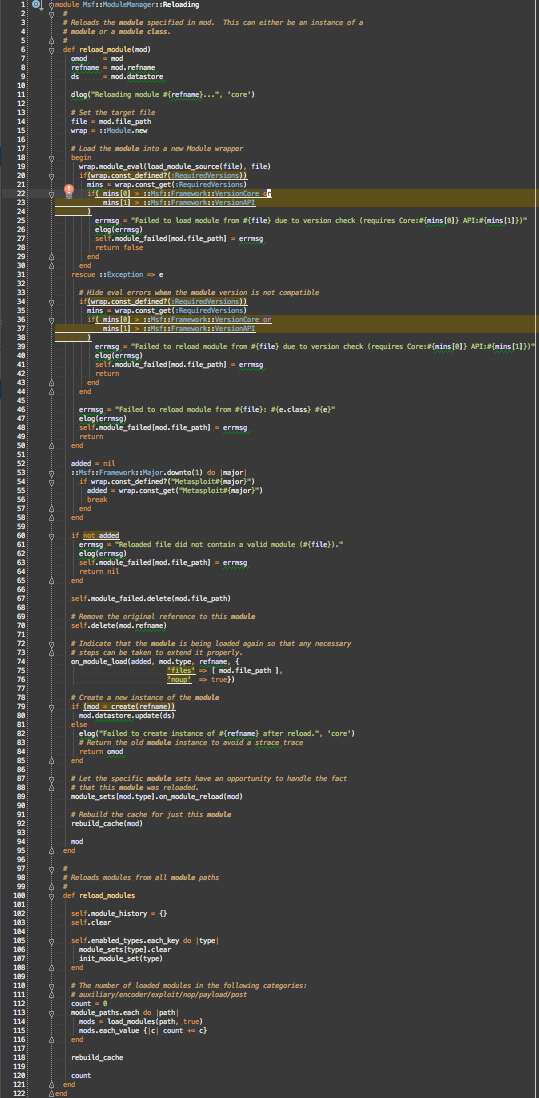Click the 'omod' variable on line 7
This screenshot has height=1098, width=539.
pyautogui.click(x=78, y=59)
